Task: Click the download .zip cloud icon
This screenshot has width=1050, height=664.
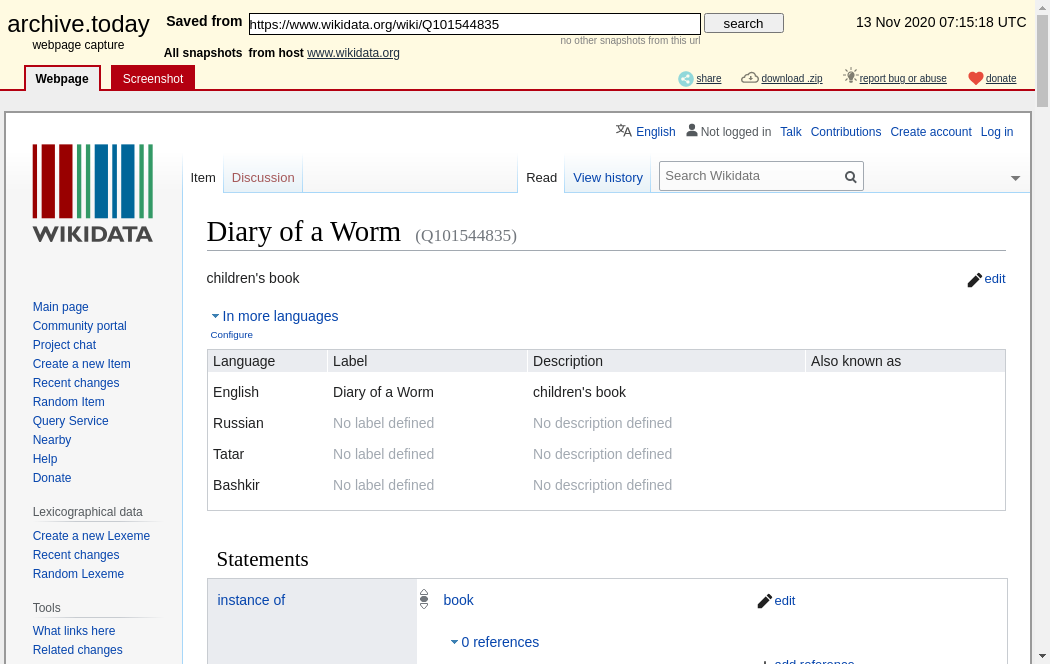Action: point(749,78)
